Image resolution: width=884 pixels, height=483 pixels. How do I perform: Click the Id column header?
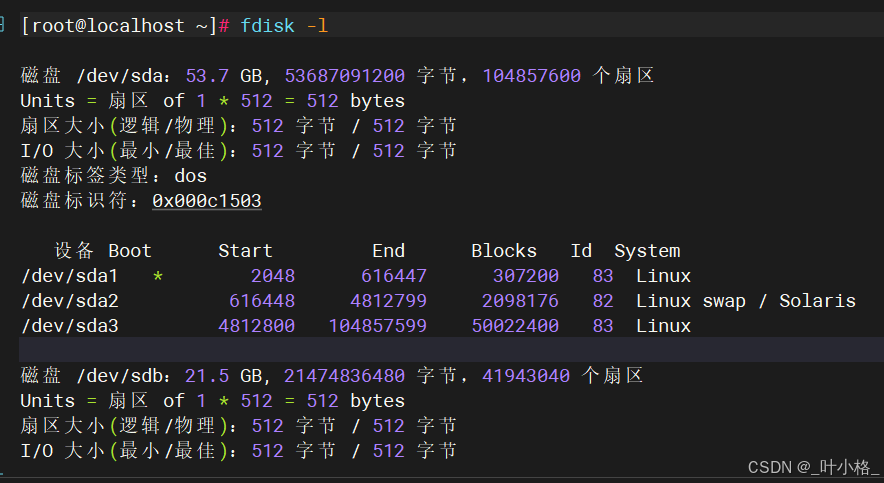point(581,251)
